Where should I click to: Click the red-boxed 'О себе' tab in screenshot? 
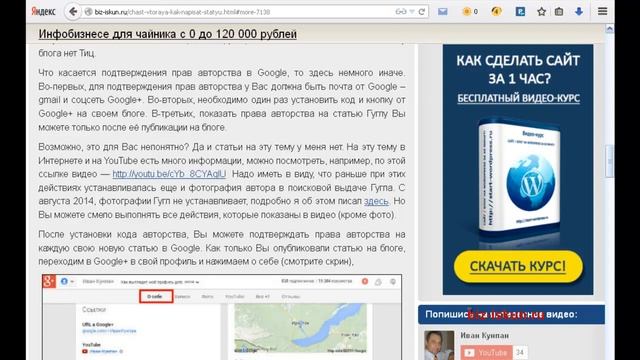[x=156, y=296]
